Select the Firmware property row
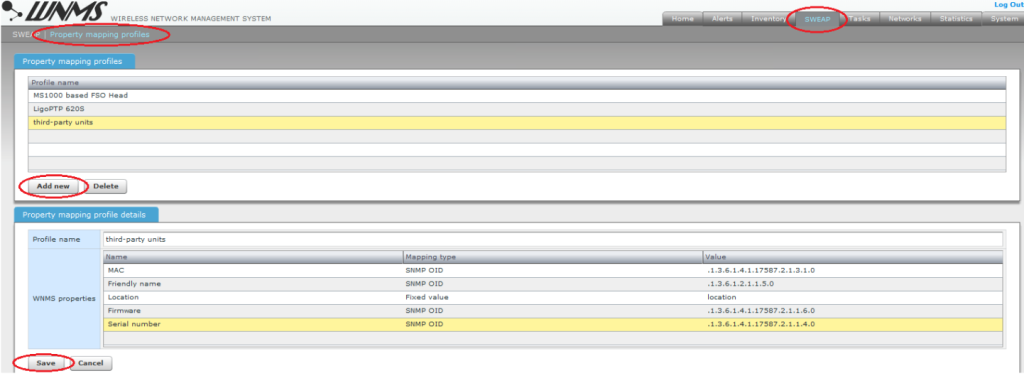The image size is (1024, 376). click(552, 311)
